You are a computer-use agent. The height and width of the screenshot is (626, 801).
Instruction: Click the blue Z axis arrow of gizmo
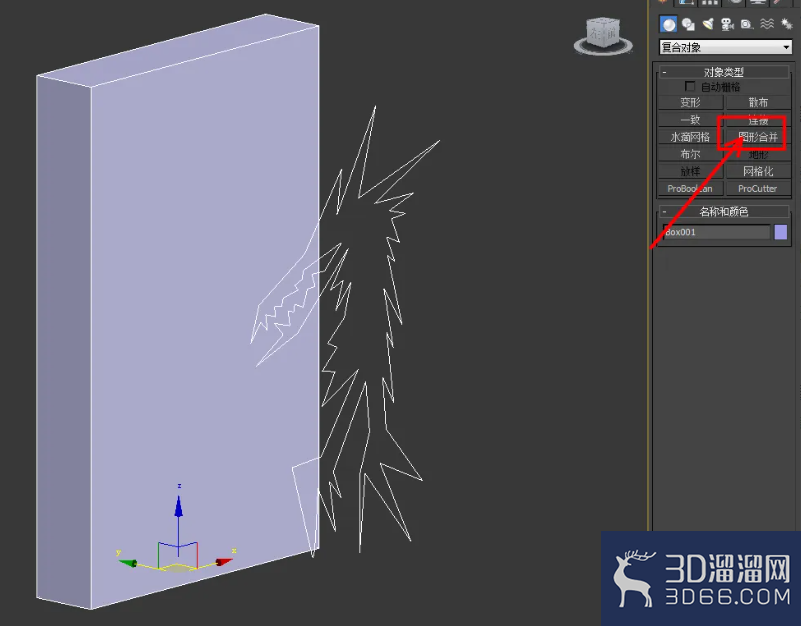178,507
